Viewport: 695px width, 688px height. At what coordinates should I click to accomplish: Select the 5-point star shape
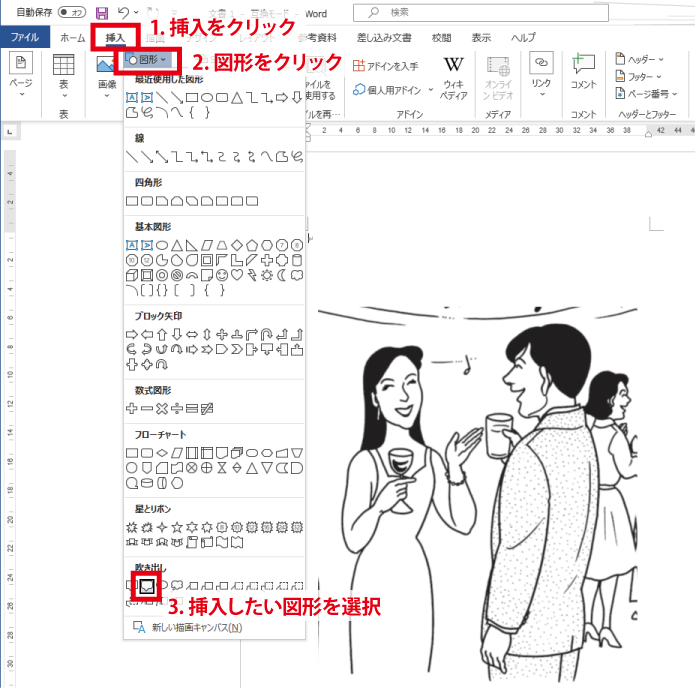(177, 527)
